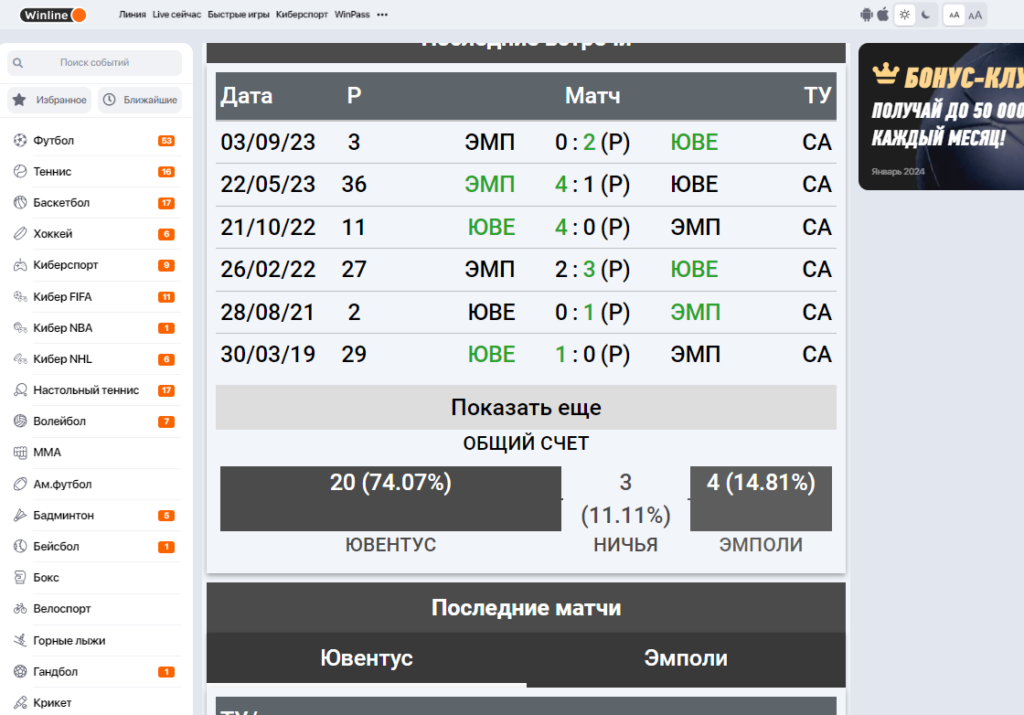Open the Футбол category label

pyautogui.click(x=54, y=140)
